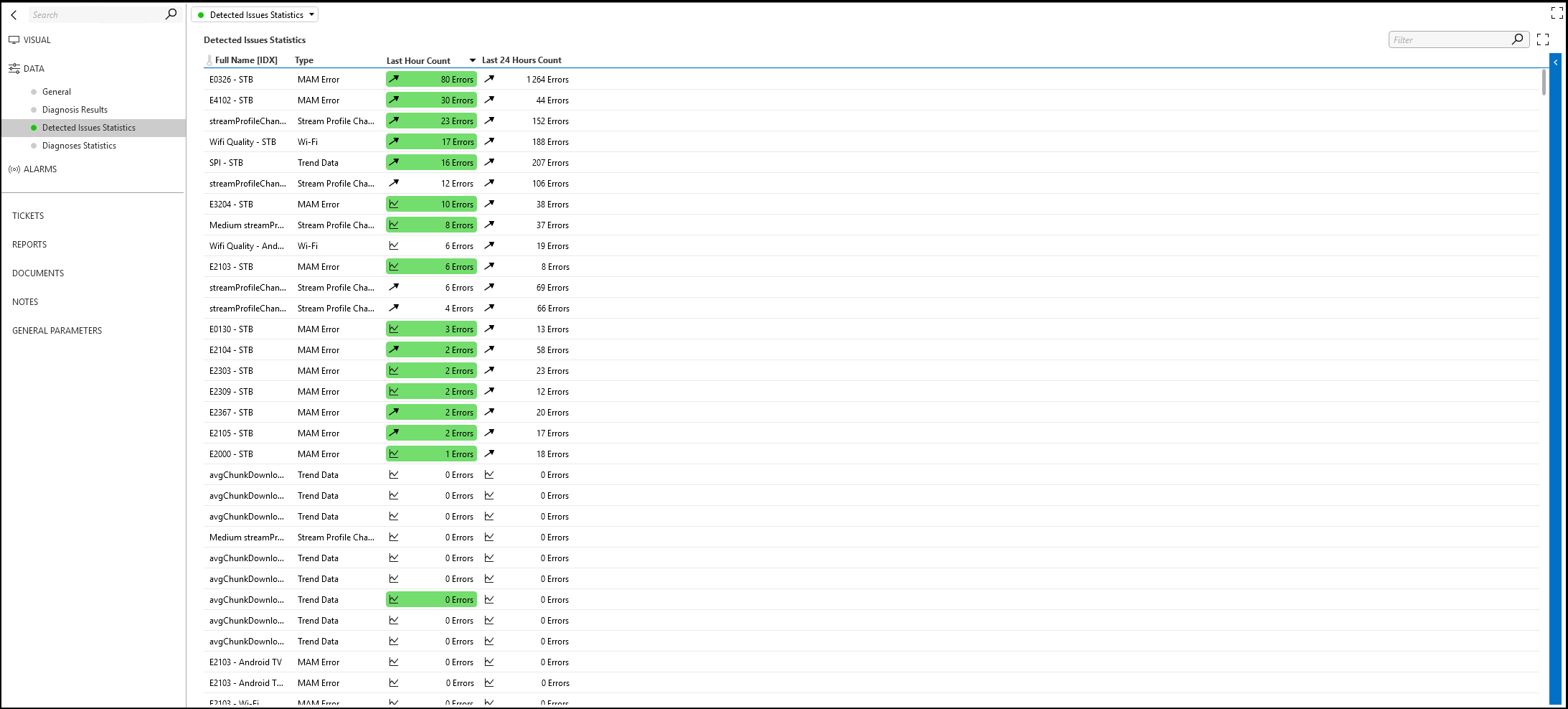The height and width of the screenshot is (709, 1568).
Task: Open the VISUAL section
Action: [x=37, y=40]
